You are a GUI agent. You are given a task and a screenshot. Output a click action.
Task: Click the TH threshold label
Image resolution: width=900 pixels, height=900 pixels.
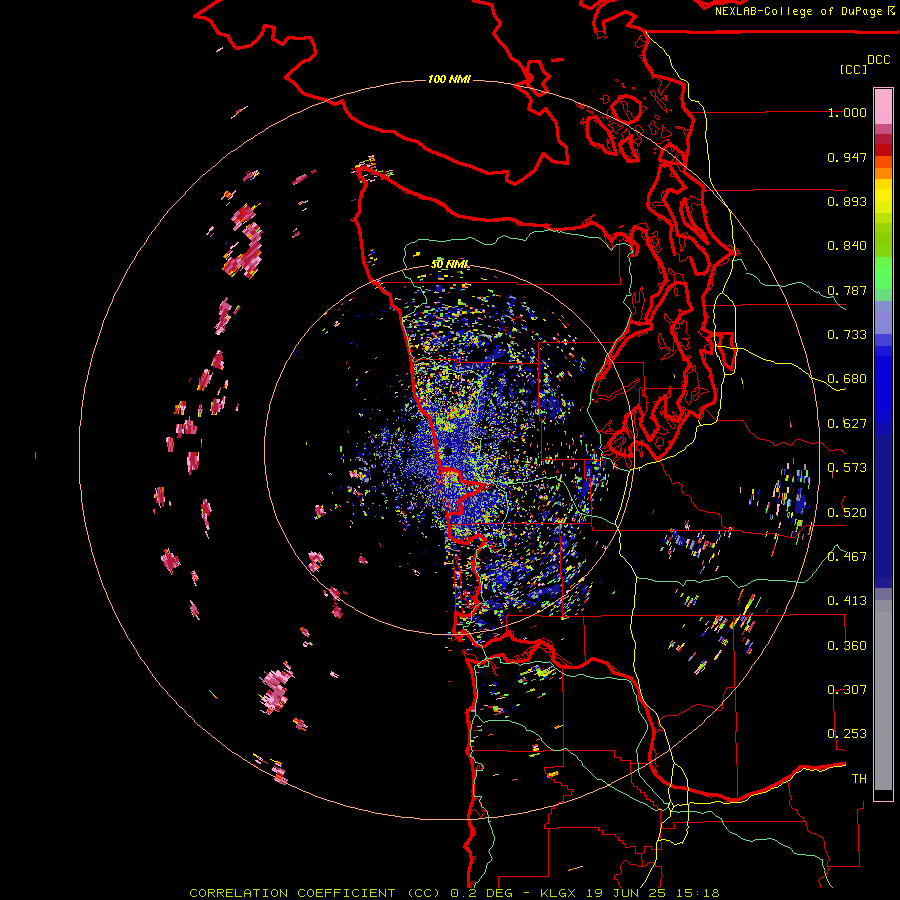[x=859, y=779]
